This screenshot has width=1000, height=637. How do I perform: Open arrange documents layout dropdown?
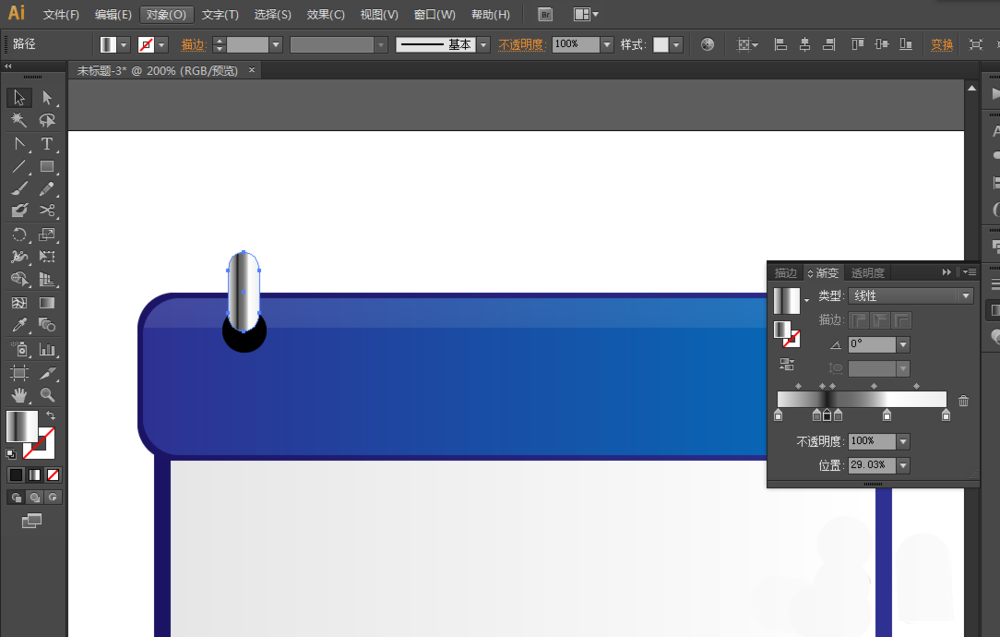[x=585, y=14]
